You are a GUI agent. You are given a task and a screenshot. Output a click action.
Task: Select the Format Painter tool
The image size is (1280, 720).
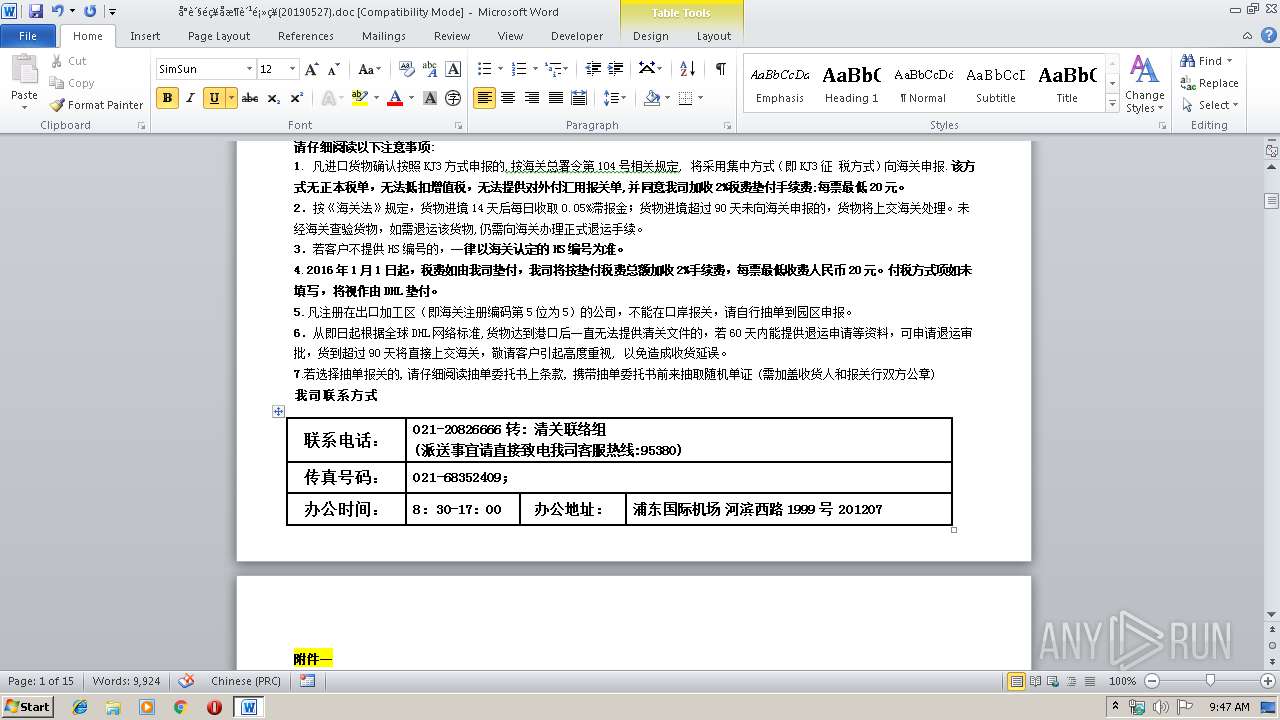pos(97,105)
